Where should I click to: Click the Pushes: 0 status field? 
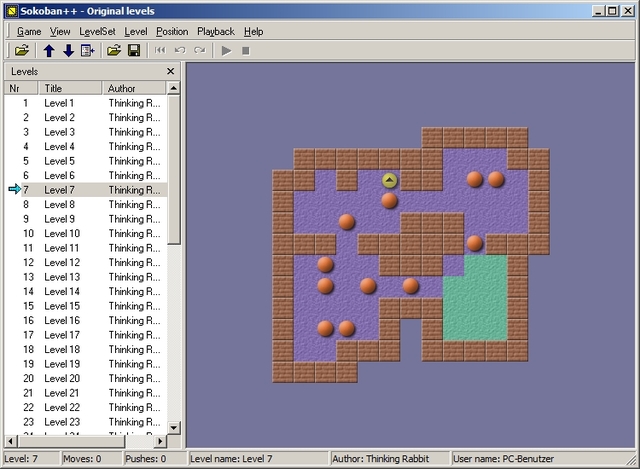click(155, 459)
